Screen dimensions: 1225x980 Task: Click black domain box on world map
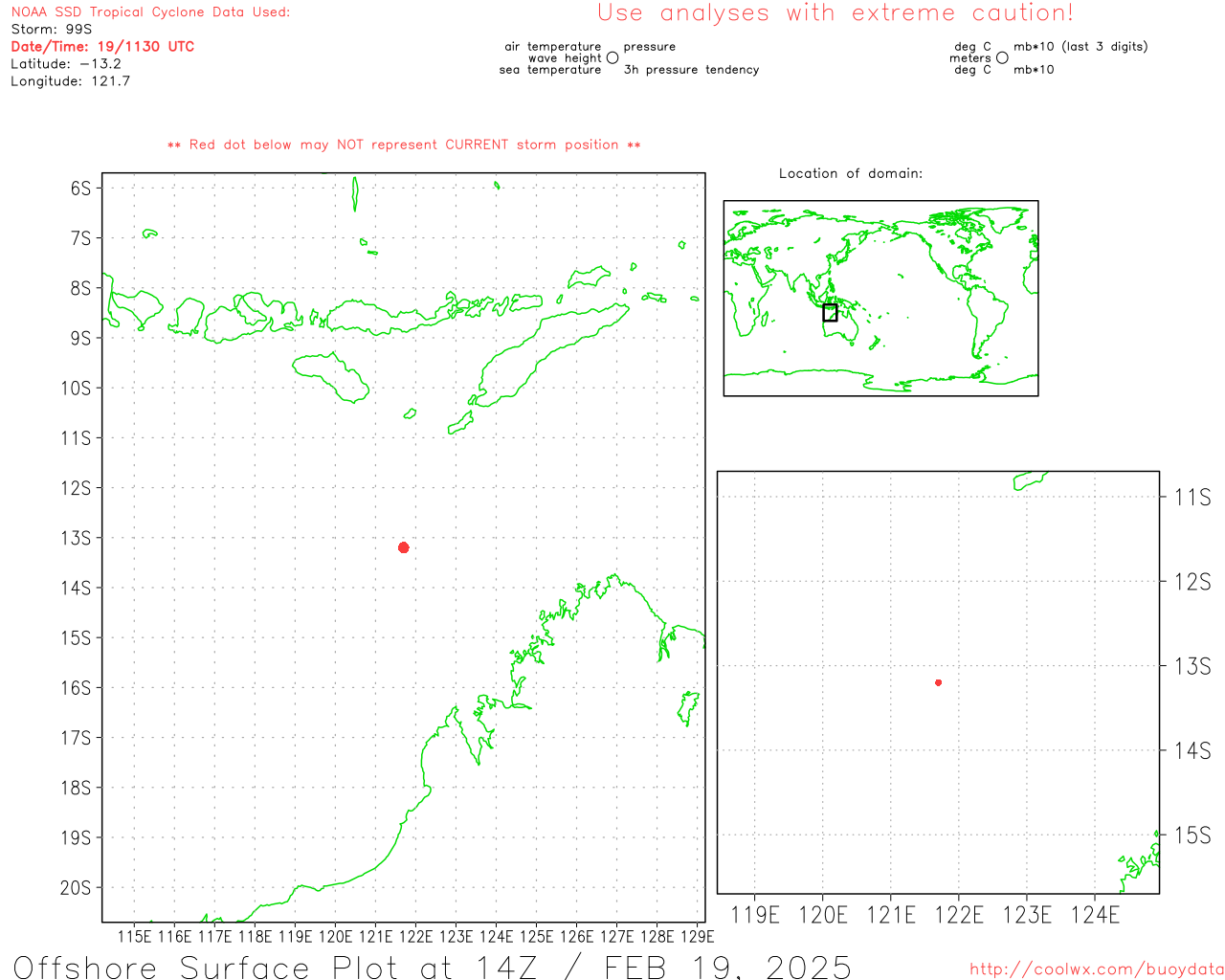(830, 313)
